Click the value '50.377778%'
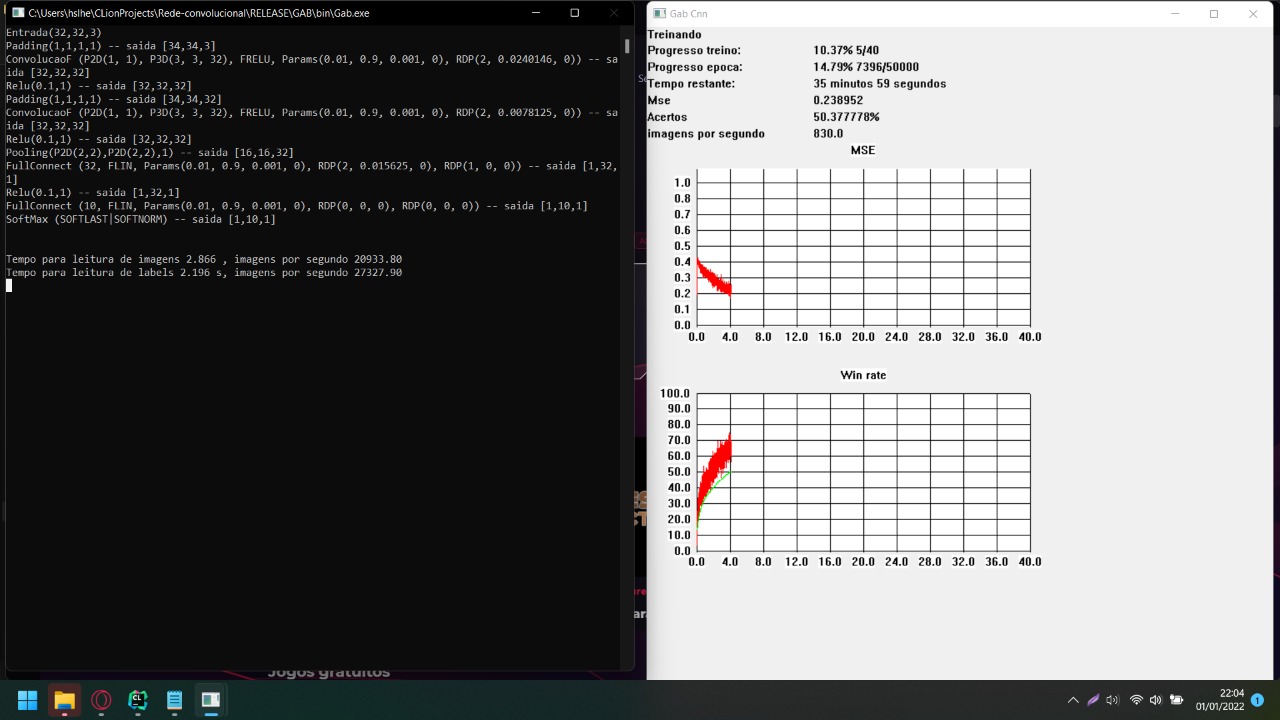The height and width of the screenshot is (720, 1280). [846, 117]
